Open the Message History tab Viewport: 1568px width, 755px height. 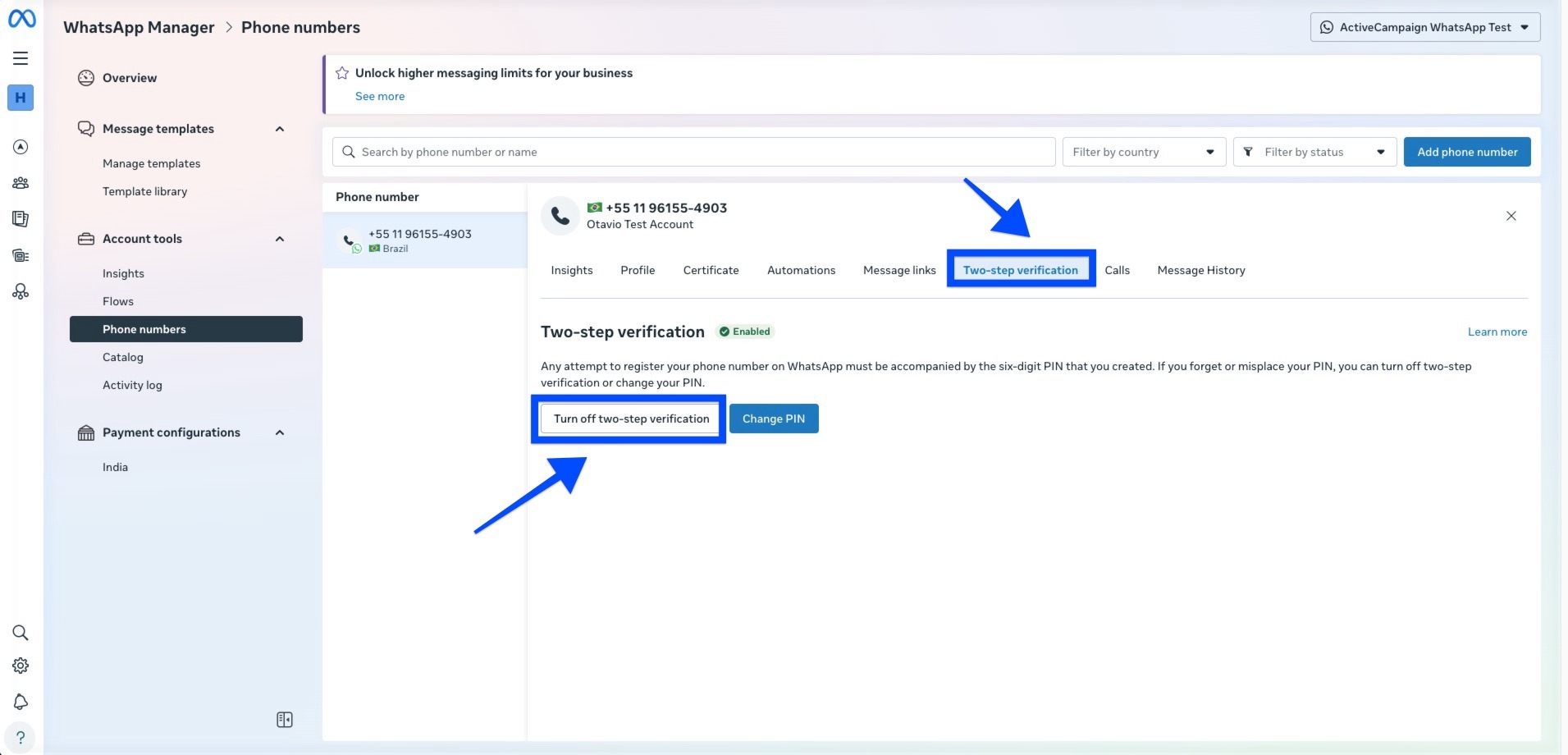(1201, 270)
